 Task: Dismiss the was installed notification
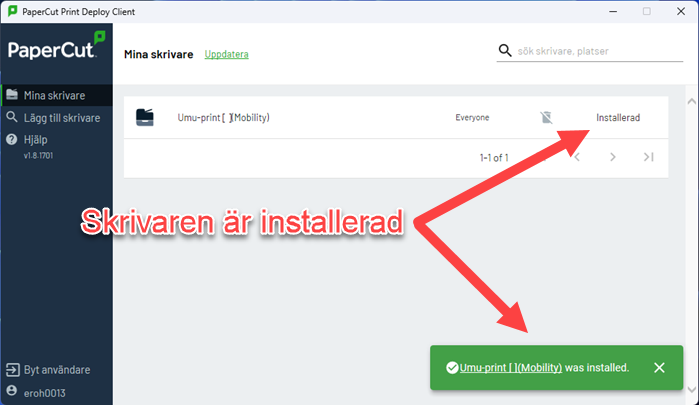[659, 368]
